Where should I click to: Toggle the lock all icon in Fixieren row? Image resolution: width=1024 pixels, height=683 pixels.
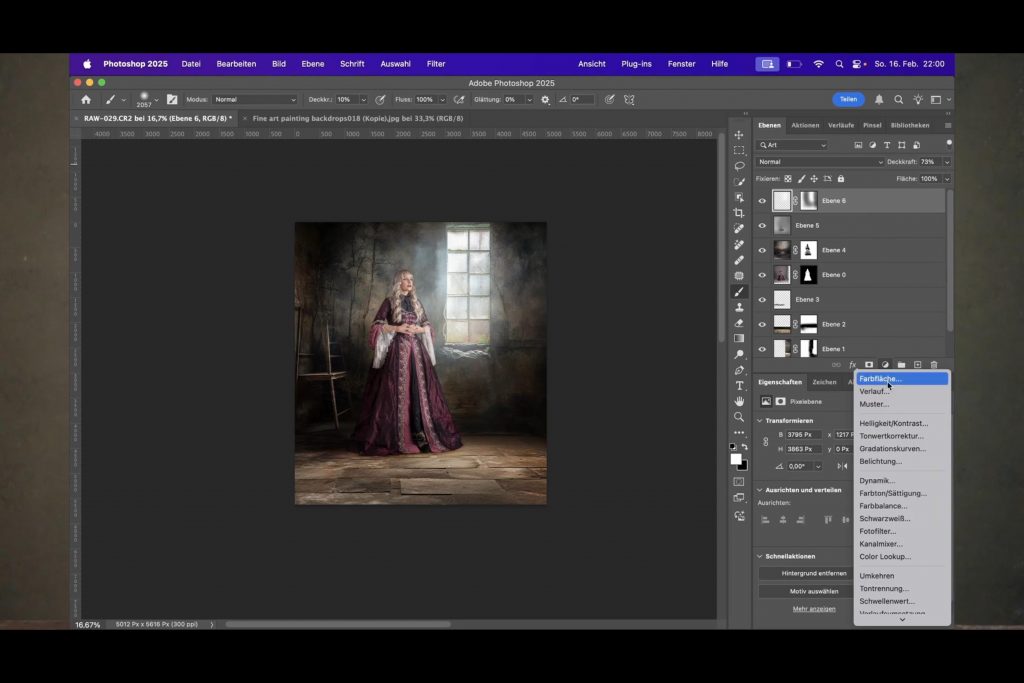(x=840, y=179)
